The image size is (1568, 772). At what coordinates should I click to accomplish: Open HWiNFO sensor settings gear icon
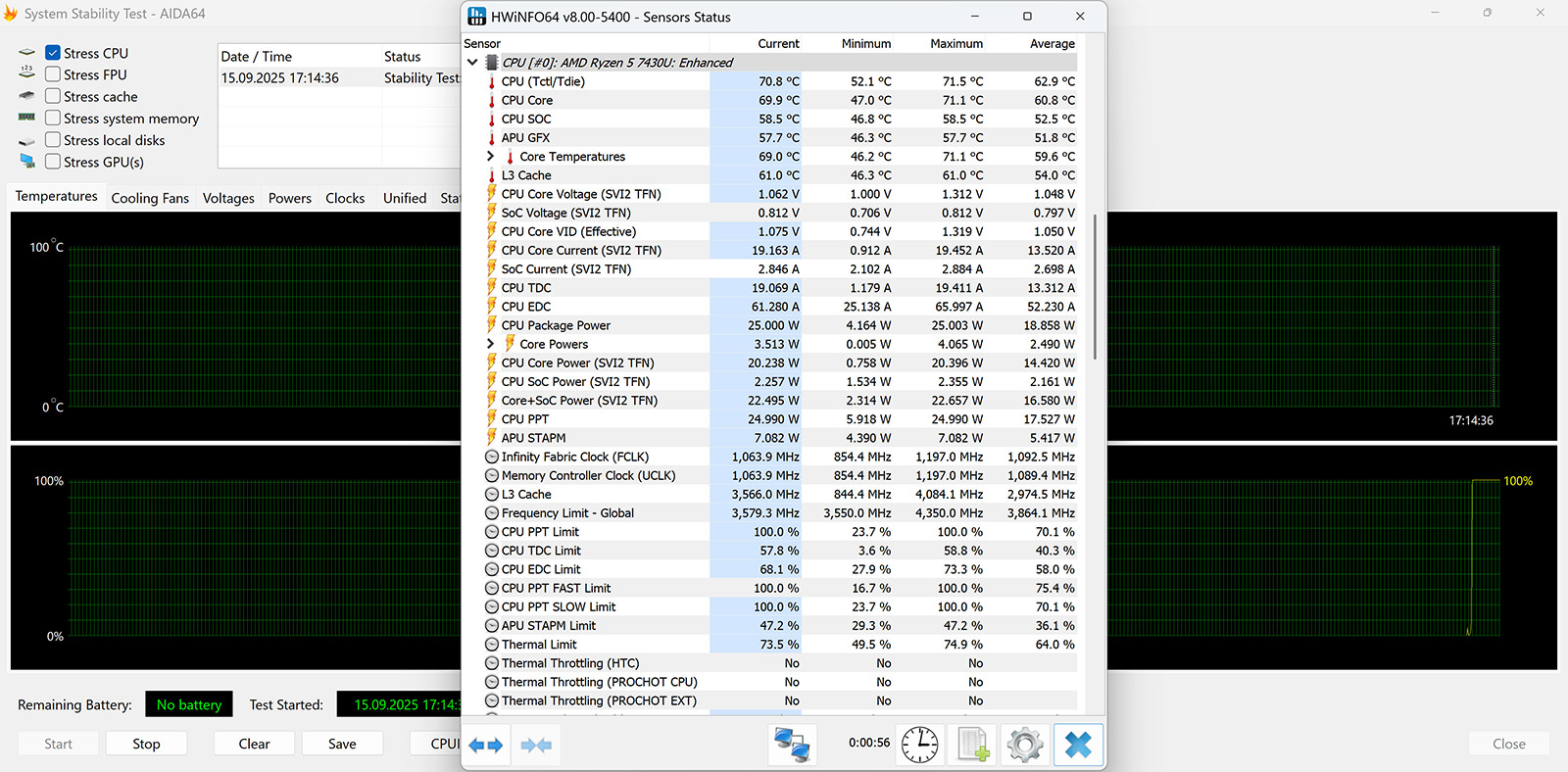(1025, 745)
